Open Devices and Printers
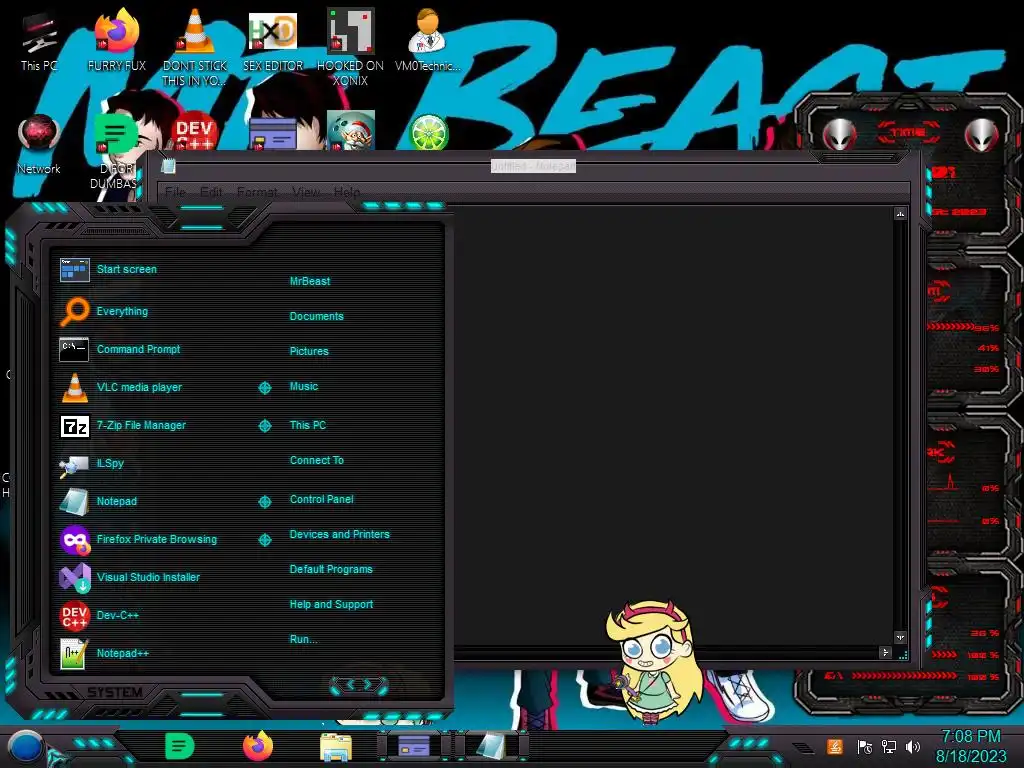Screen dimensions: 1024x768 pos(339,534)
